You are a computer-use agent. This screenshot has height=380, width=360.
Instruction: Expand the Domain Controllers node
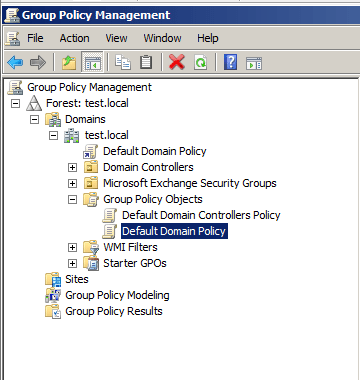(x=72, y=167)
